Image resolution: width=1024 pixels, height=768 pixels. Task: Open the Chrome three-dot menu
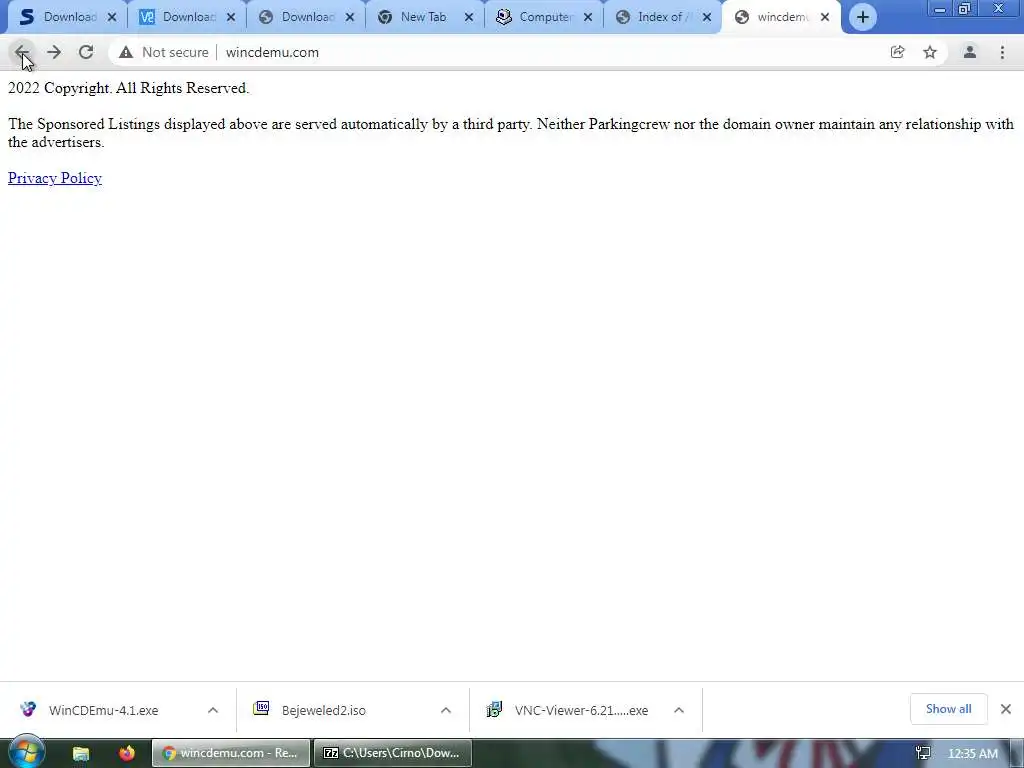pyautogui.click(x=1002, y=52)
